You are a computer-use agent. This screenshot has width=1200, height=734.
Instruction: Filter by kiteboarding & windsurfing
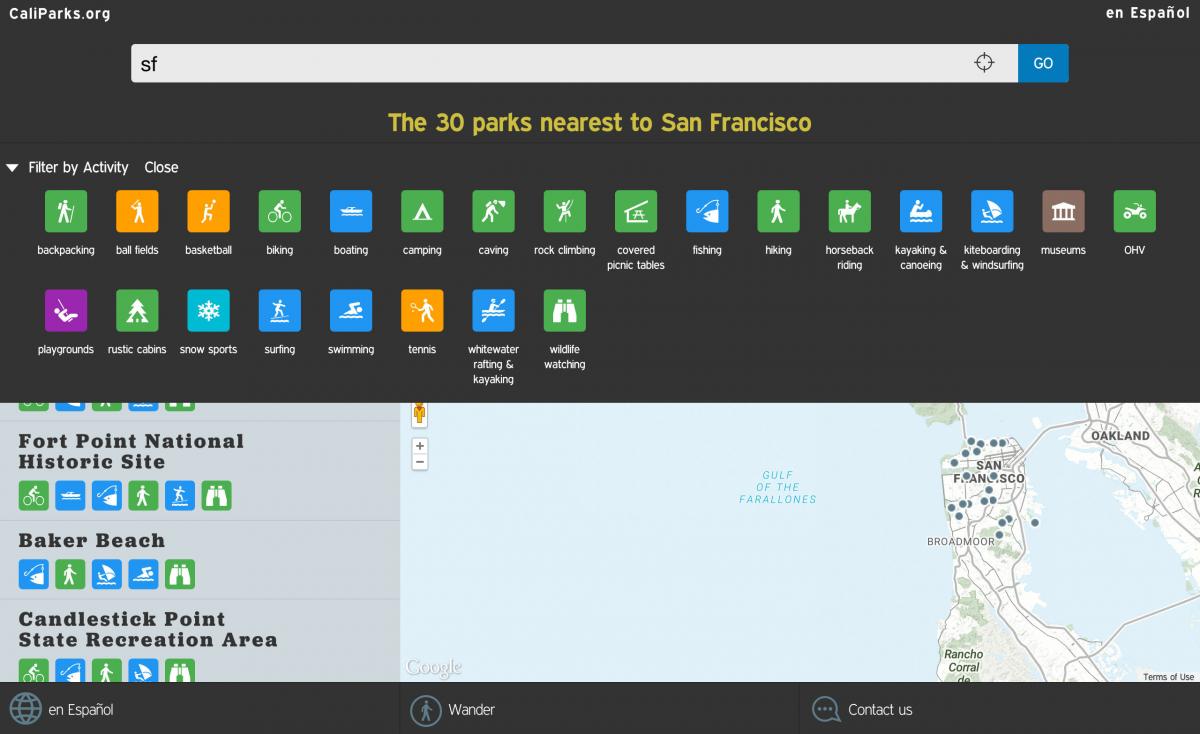tap(992, 211)
